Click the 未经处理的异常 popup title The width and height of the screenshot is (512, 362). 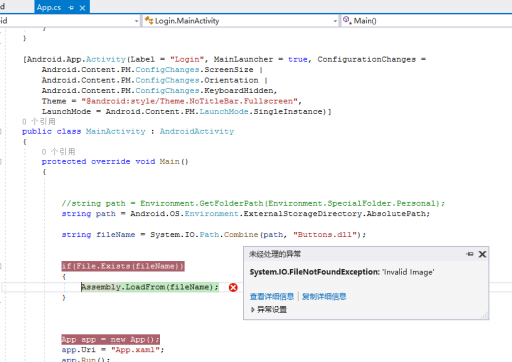pyautogui.click(x=275, y=254)
